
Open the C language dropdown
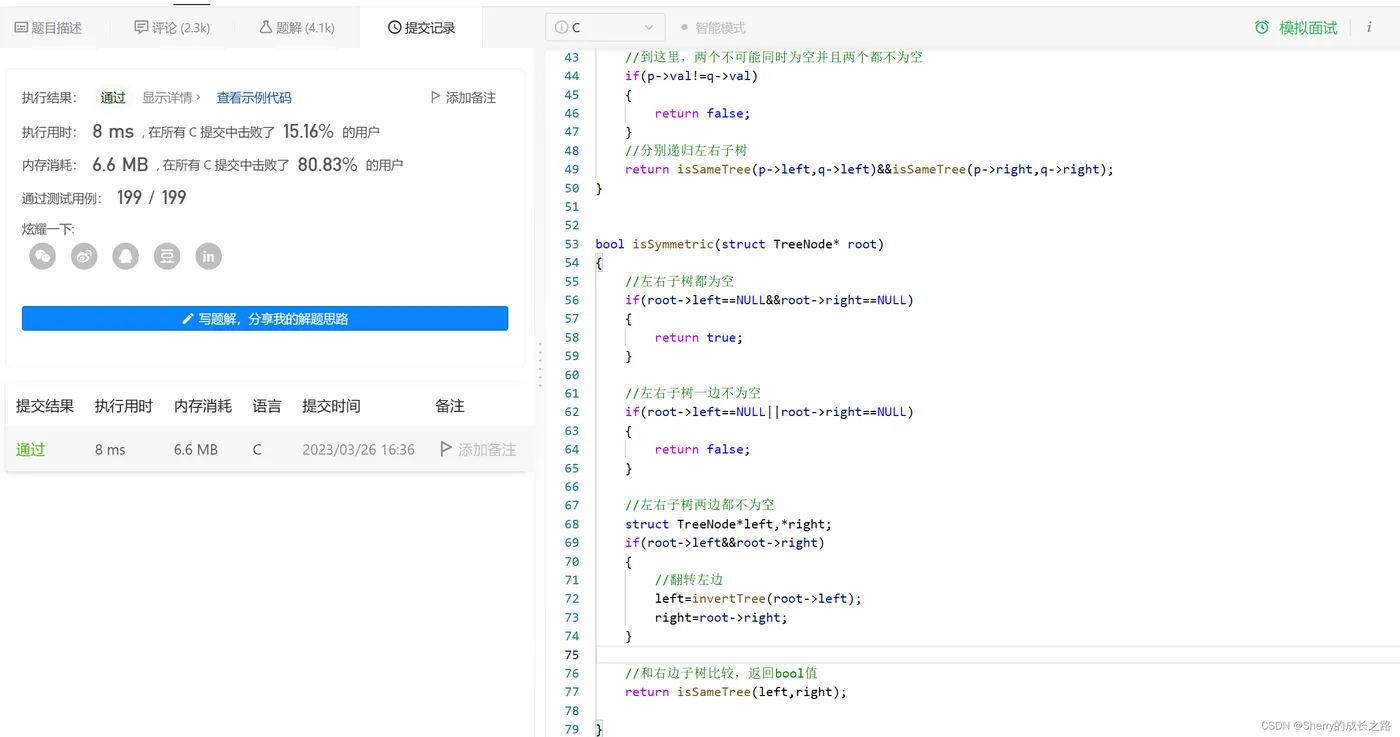click(605, 27)
